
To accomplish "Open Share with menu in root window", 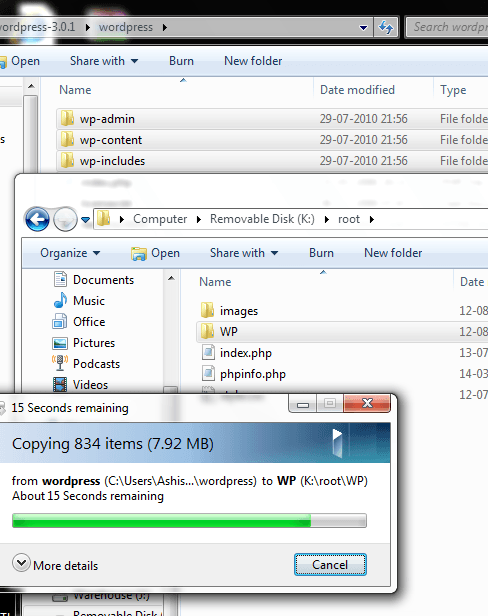I will click(244, 253).
